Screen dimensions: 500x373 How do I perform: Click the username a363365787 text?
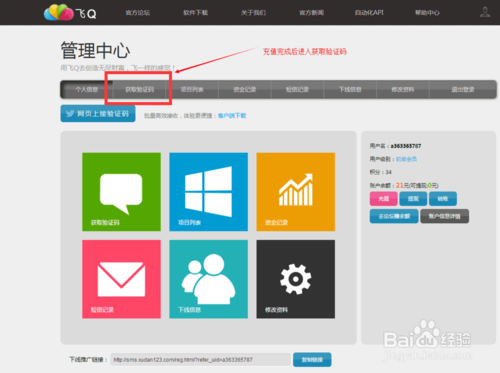tap(406, 146)
